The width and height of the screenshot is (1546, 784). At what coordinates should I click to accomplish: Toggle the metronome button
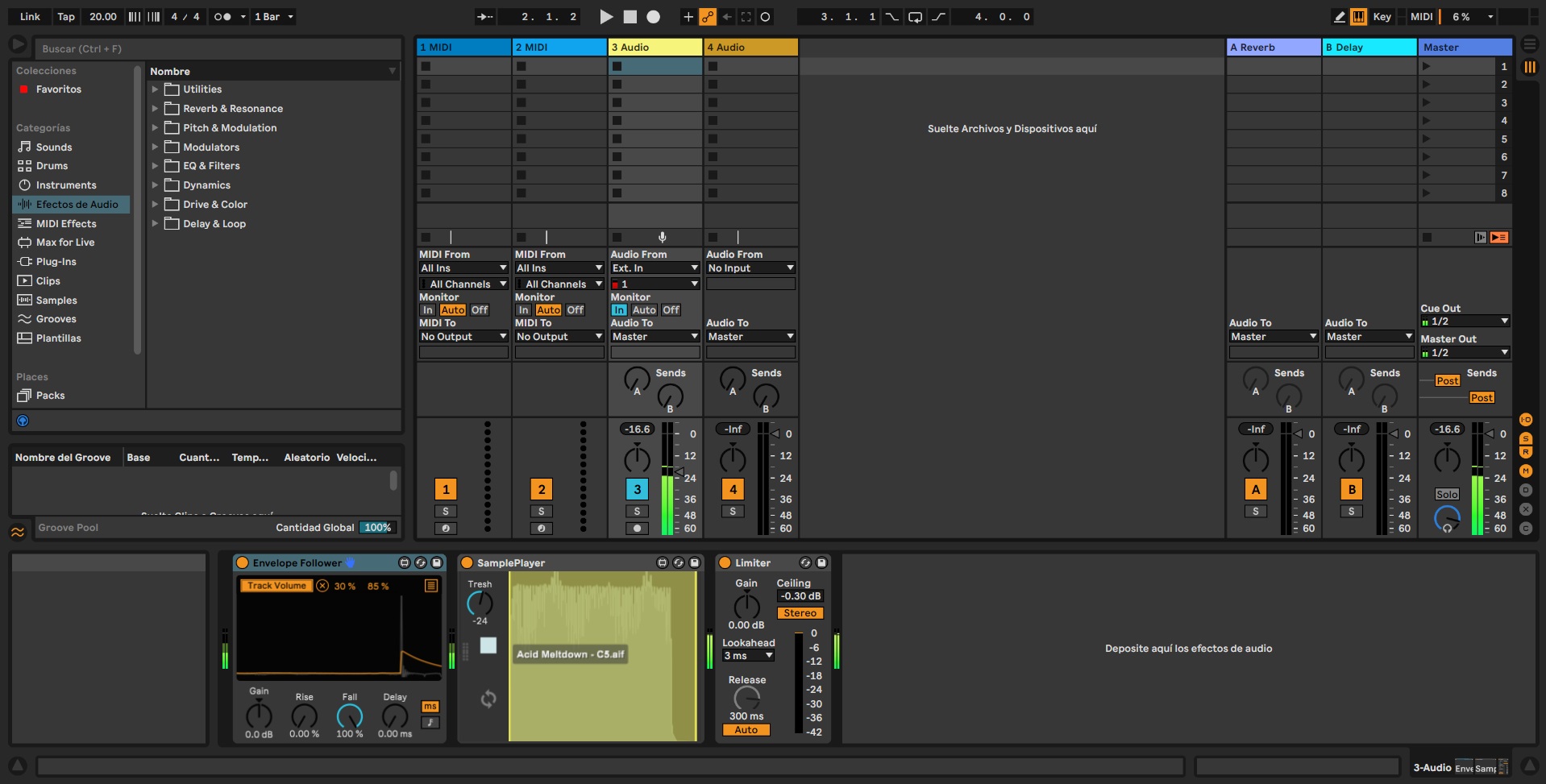222,16
